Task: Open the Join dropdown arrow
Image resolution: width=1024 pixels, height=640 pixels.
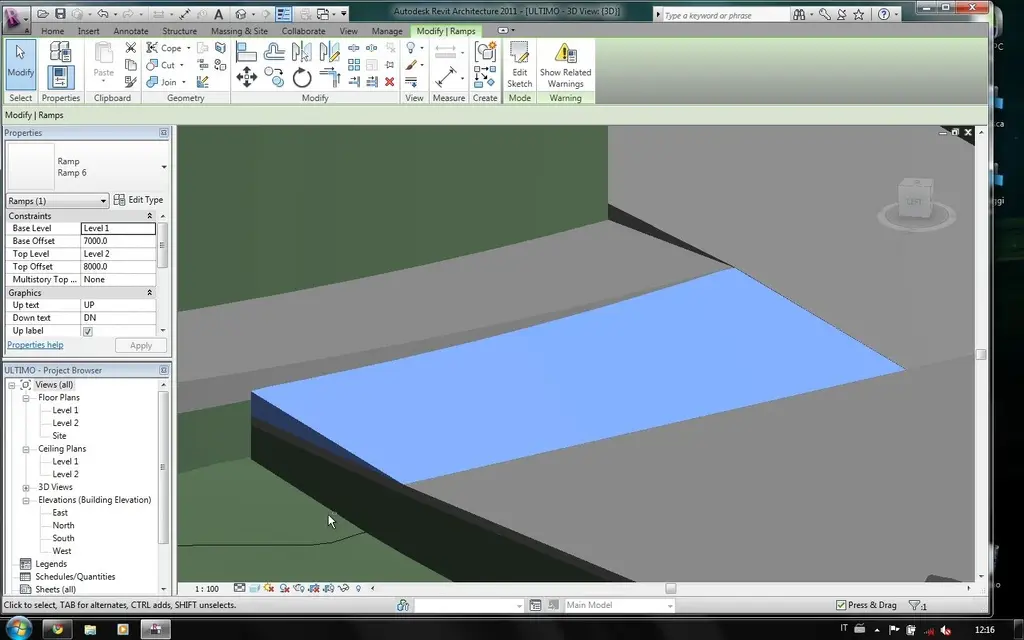Action: [x=184, y=82]
